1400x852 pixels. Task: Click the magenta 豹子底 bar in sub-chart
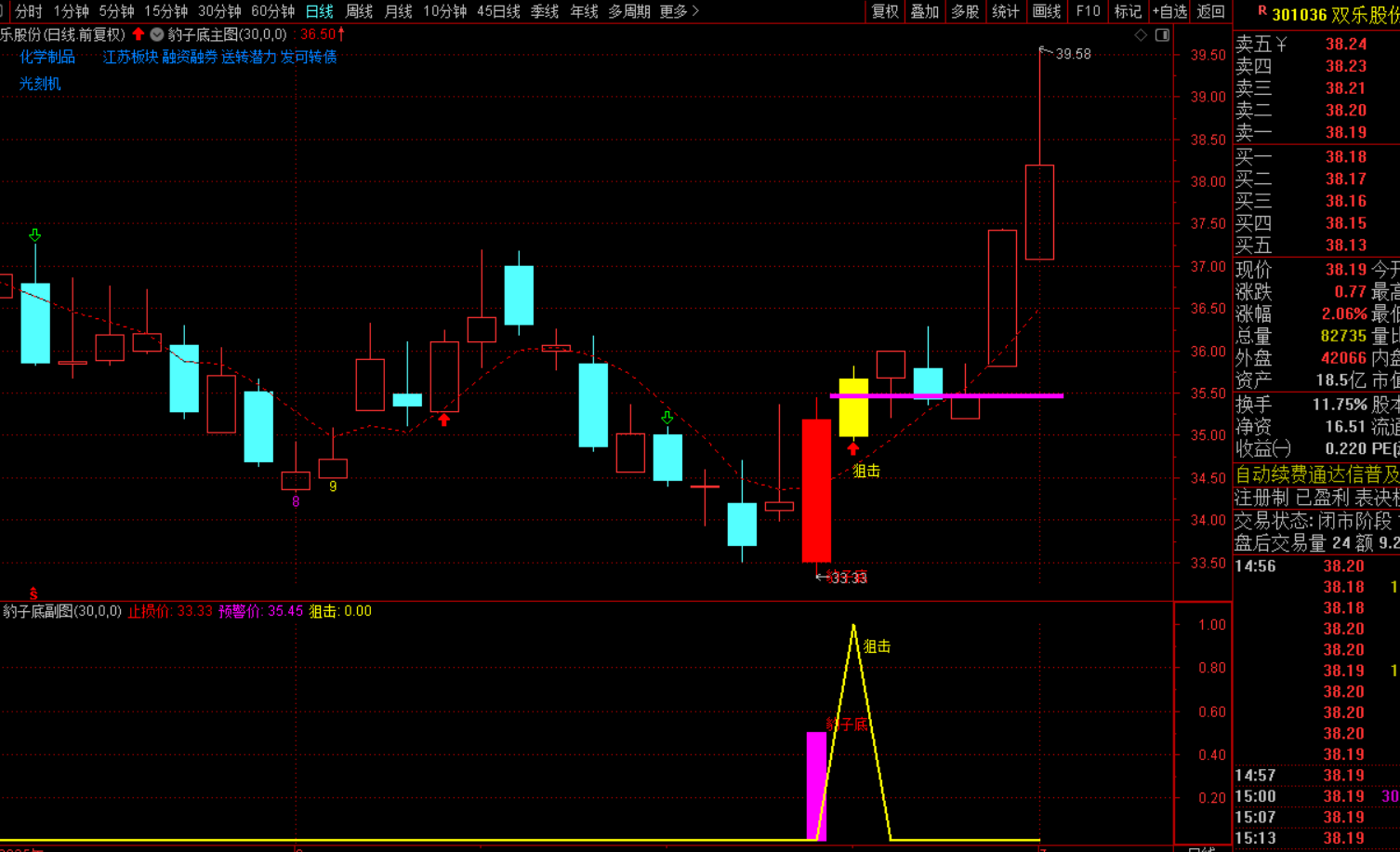click(815, 785)
